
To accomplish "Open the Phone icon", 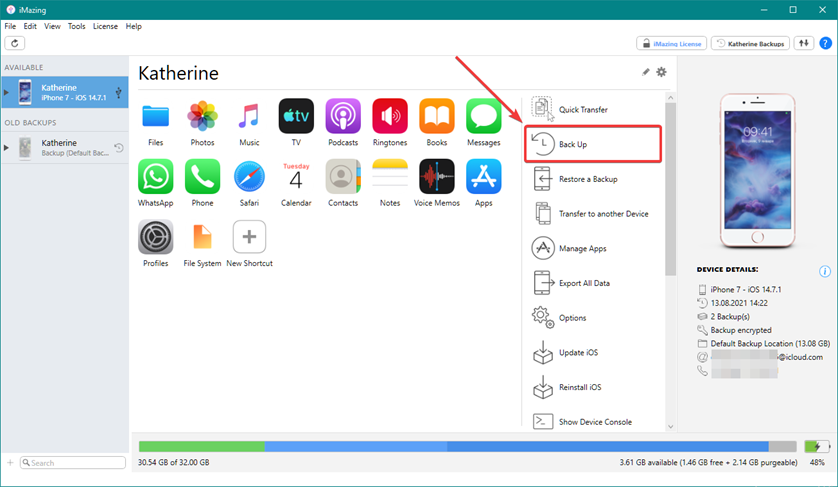I will coord(203,176).
